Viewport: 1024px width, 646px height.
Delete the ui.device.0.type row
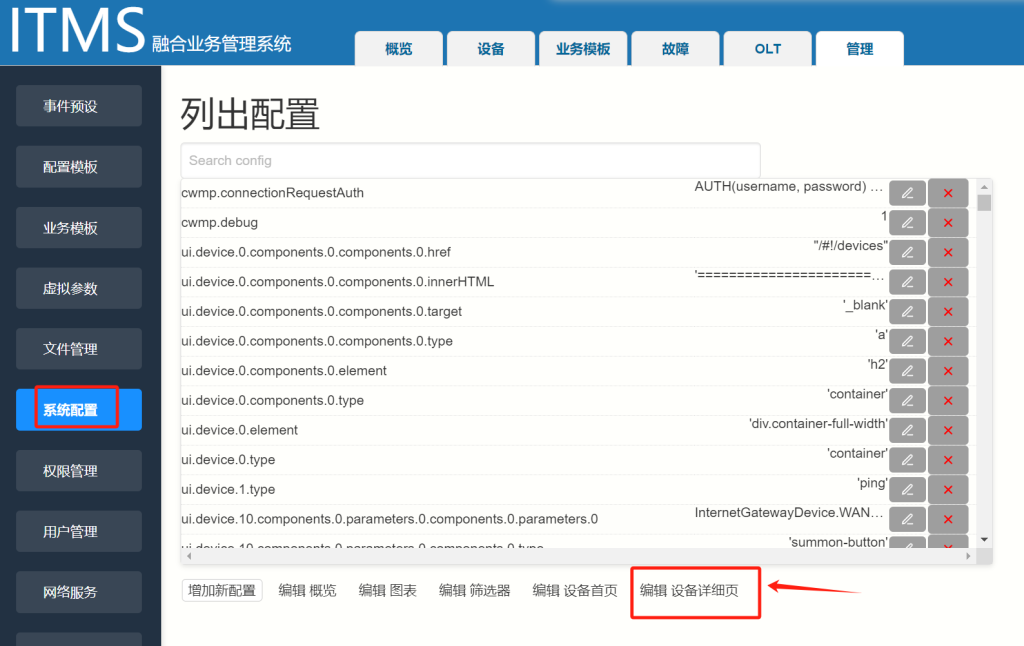tap(948, 460)
